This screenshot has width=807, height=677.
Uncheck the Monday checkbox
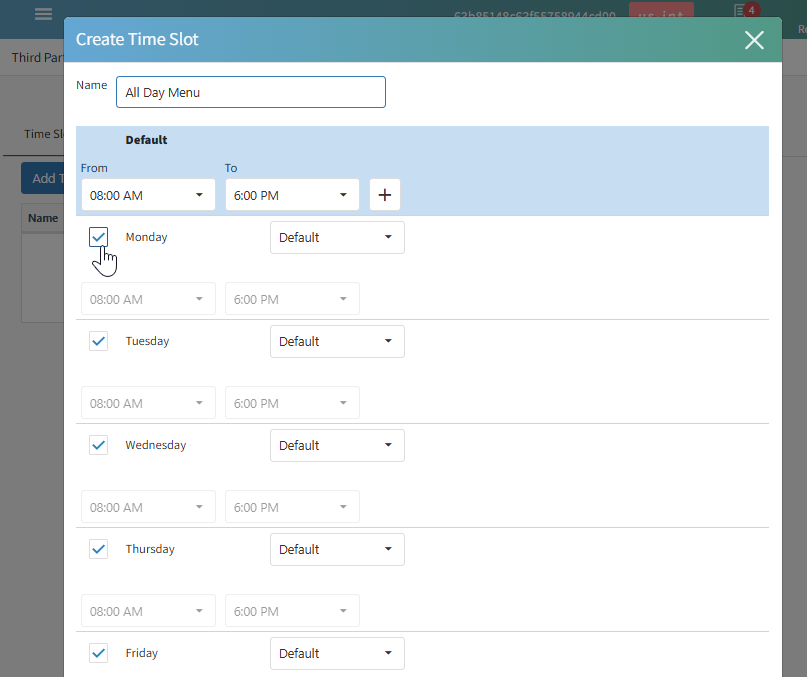[x=98, y=237]
